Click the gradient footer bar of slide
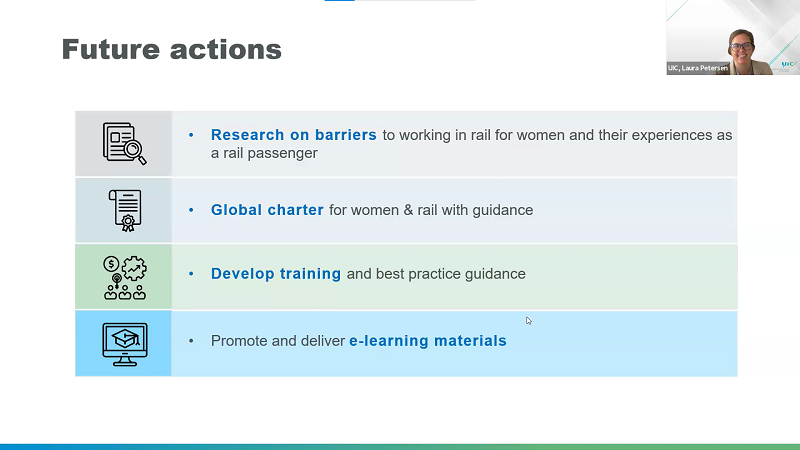800x450 pixels. pos(400,446)
